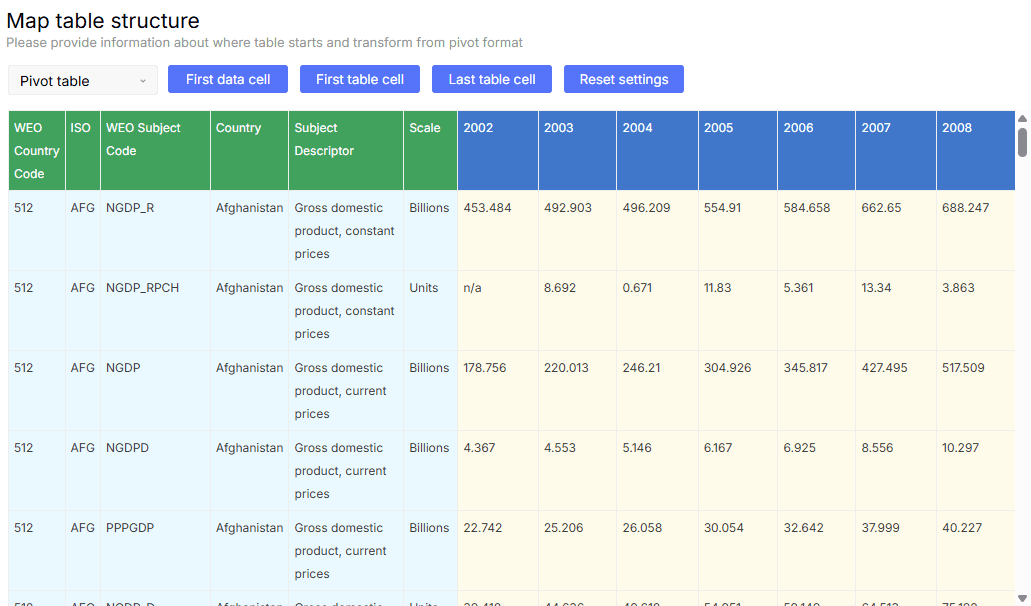Image resolution: width=1031 pixels, height=606 pixels.
Task: Click the First data cell button
Action: point(228,79)
